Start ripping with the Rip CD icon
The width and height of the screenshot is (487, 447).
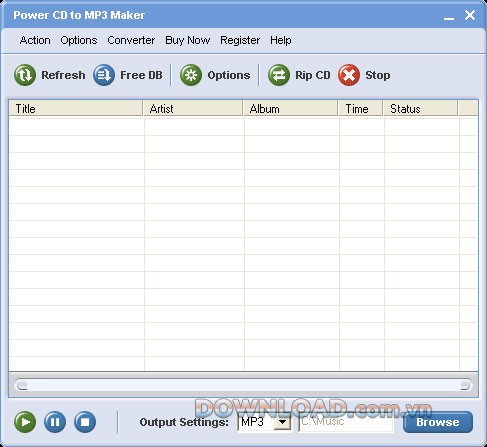point(279,75)
